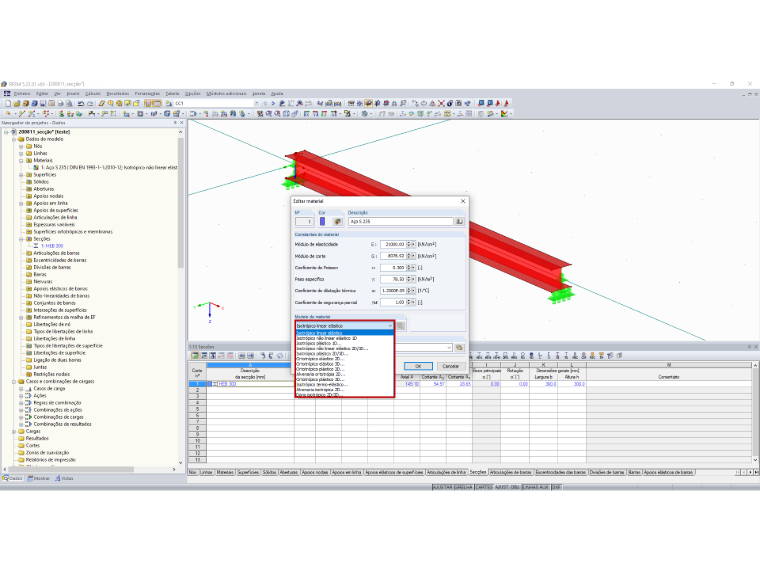Open the Módulos adicionais menu
Viewport: 760px width, 570px height.
point(226,94)
